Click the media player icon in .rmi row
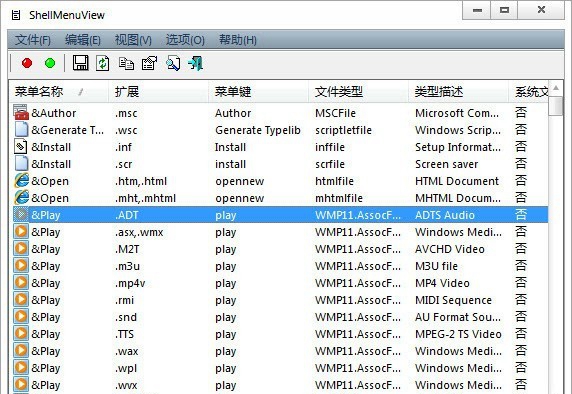 click(21, 299)
